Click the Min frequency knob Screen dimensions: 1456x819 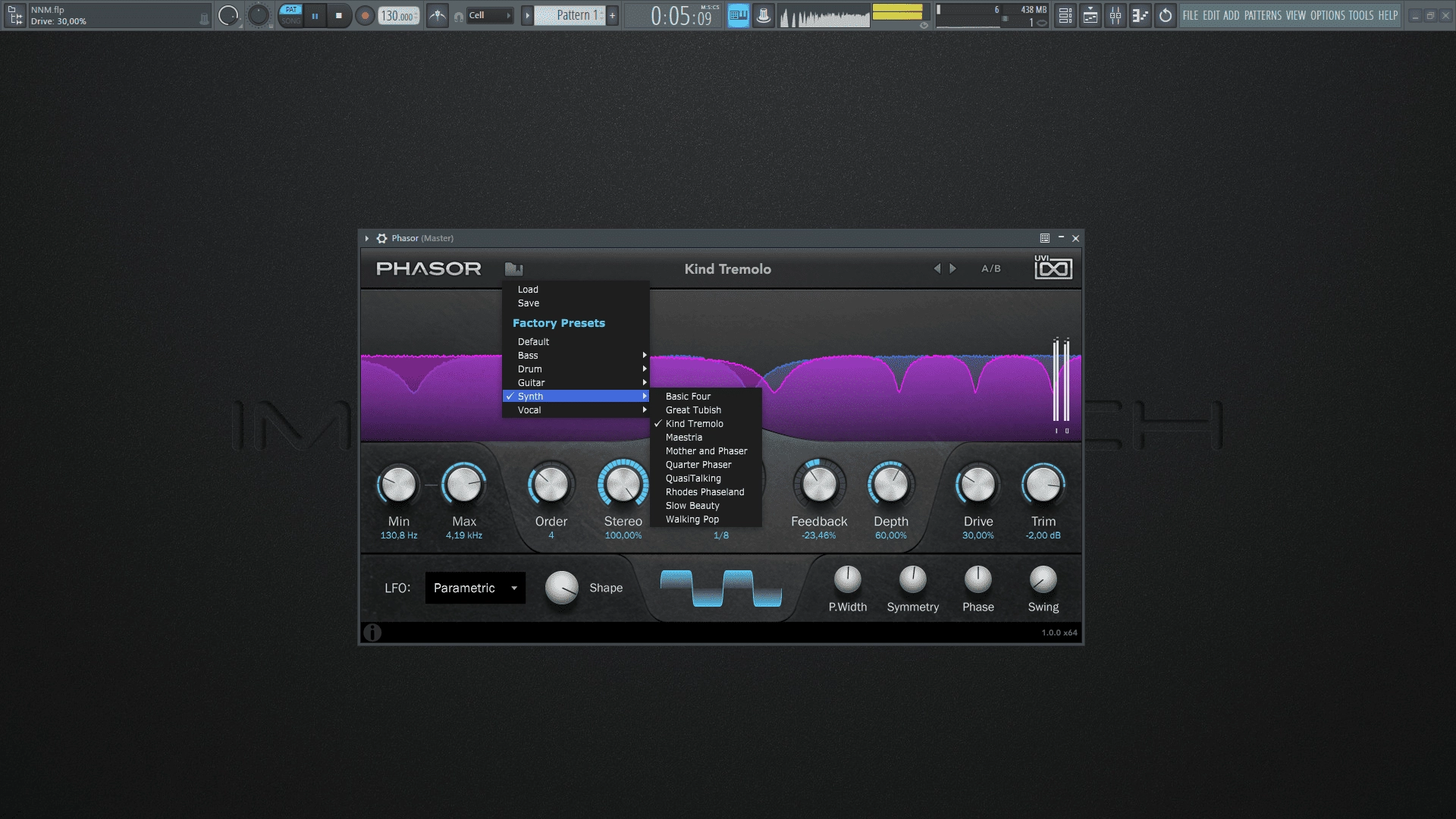398,485
